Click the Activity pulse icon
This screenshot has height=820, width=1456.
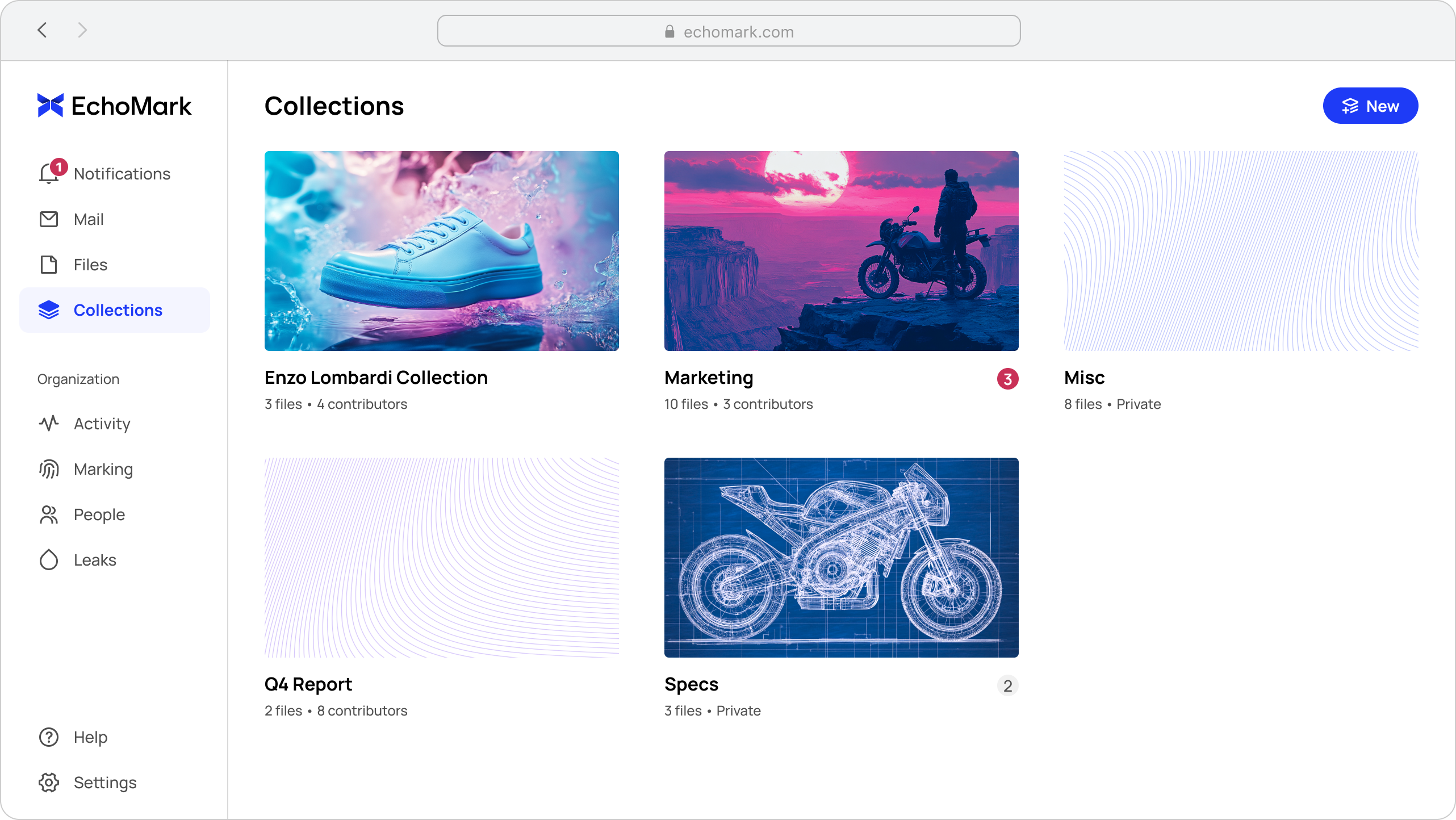[49, 424]
